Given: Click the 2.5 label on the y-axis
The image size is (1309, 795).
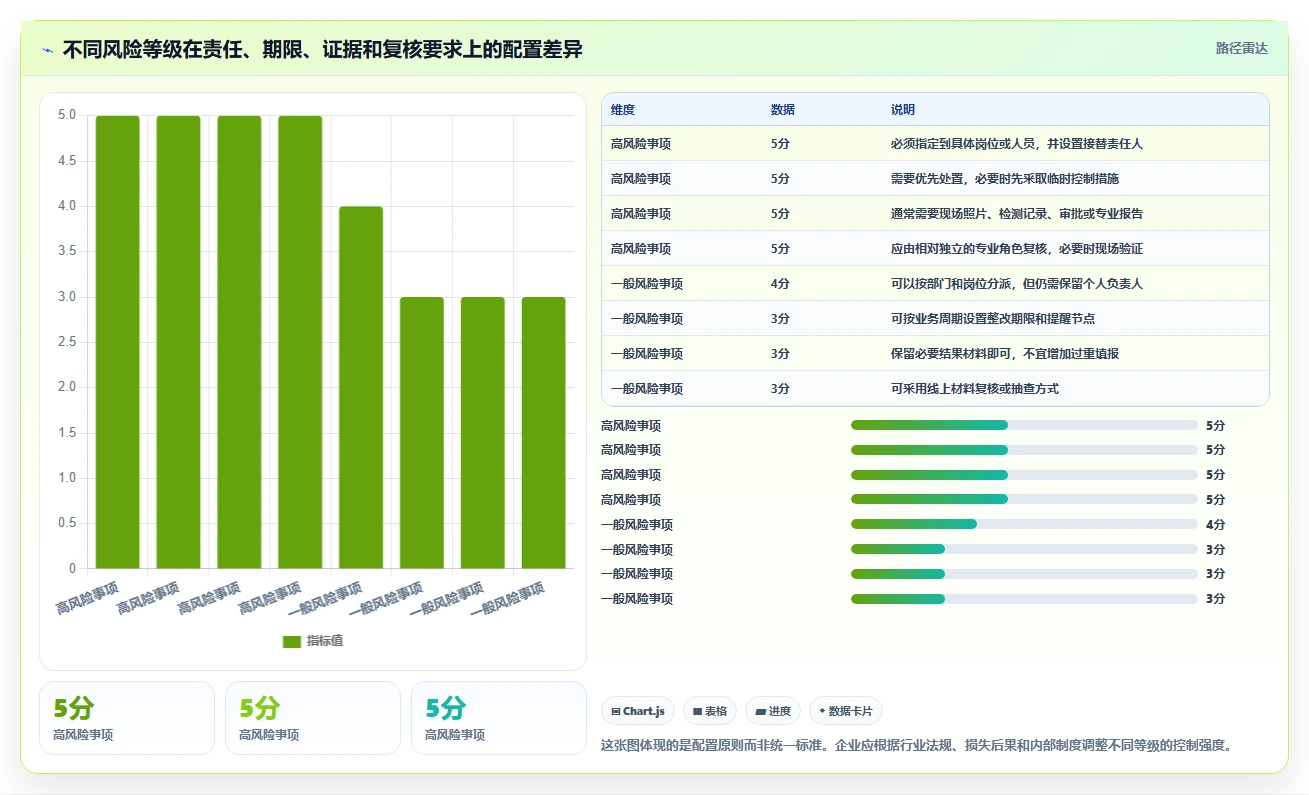Looking at the screenshot, I should click(x=66, y=342).
